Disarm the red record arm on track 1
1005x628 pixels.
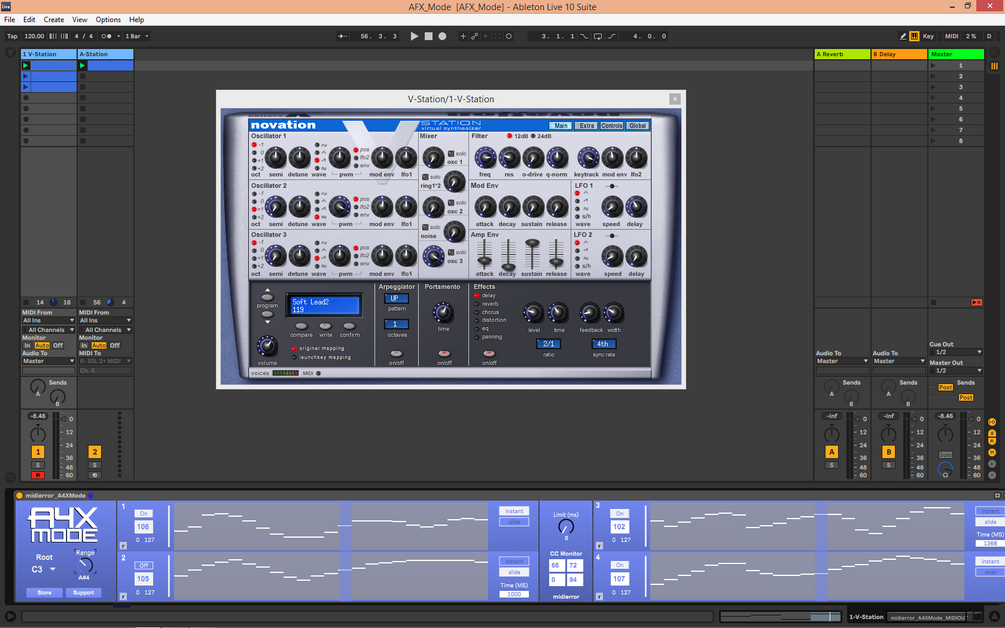pos(38,475)
